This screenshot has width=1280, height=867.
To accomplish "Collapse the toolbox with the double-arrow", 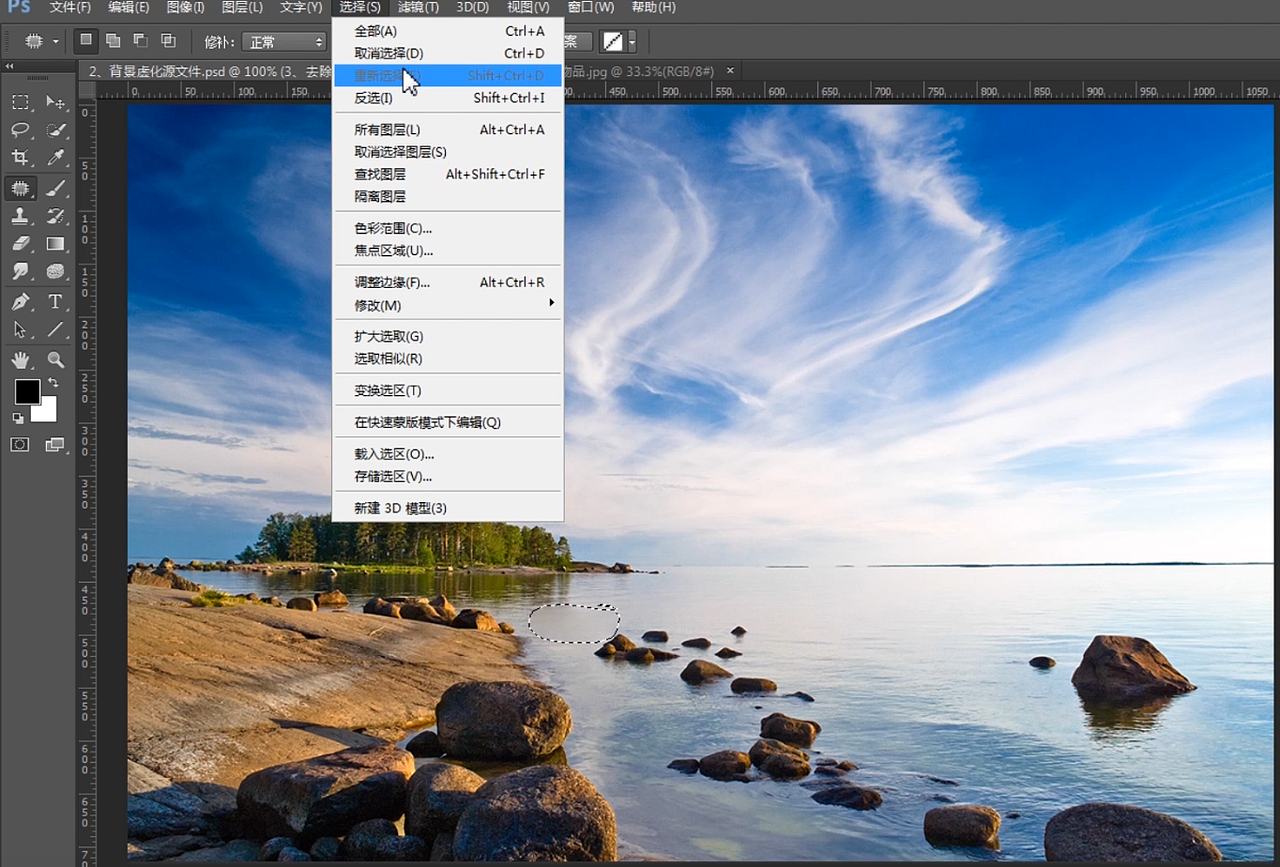I will pos(10,66).
